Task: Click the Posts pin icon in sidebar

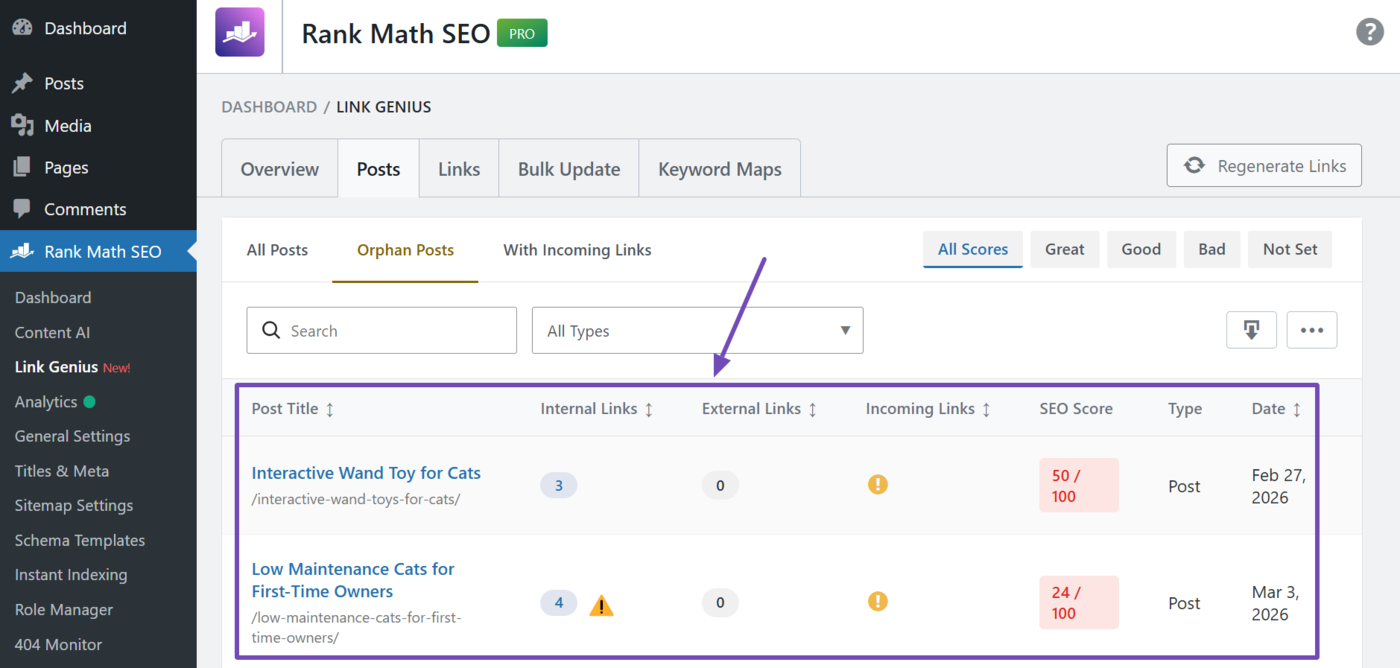Action: click(x=22, y=84)
